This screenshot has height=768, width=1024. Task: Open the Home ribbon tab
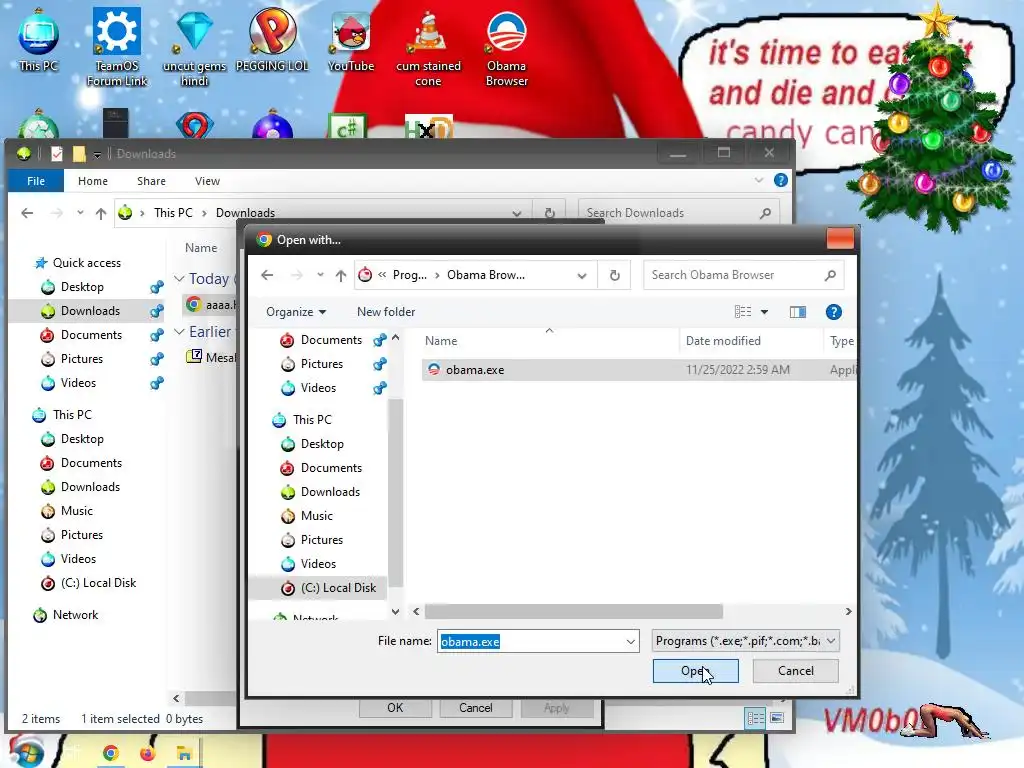click(93, 181)
